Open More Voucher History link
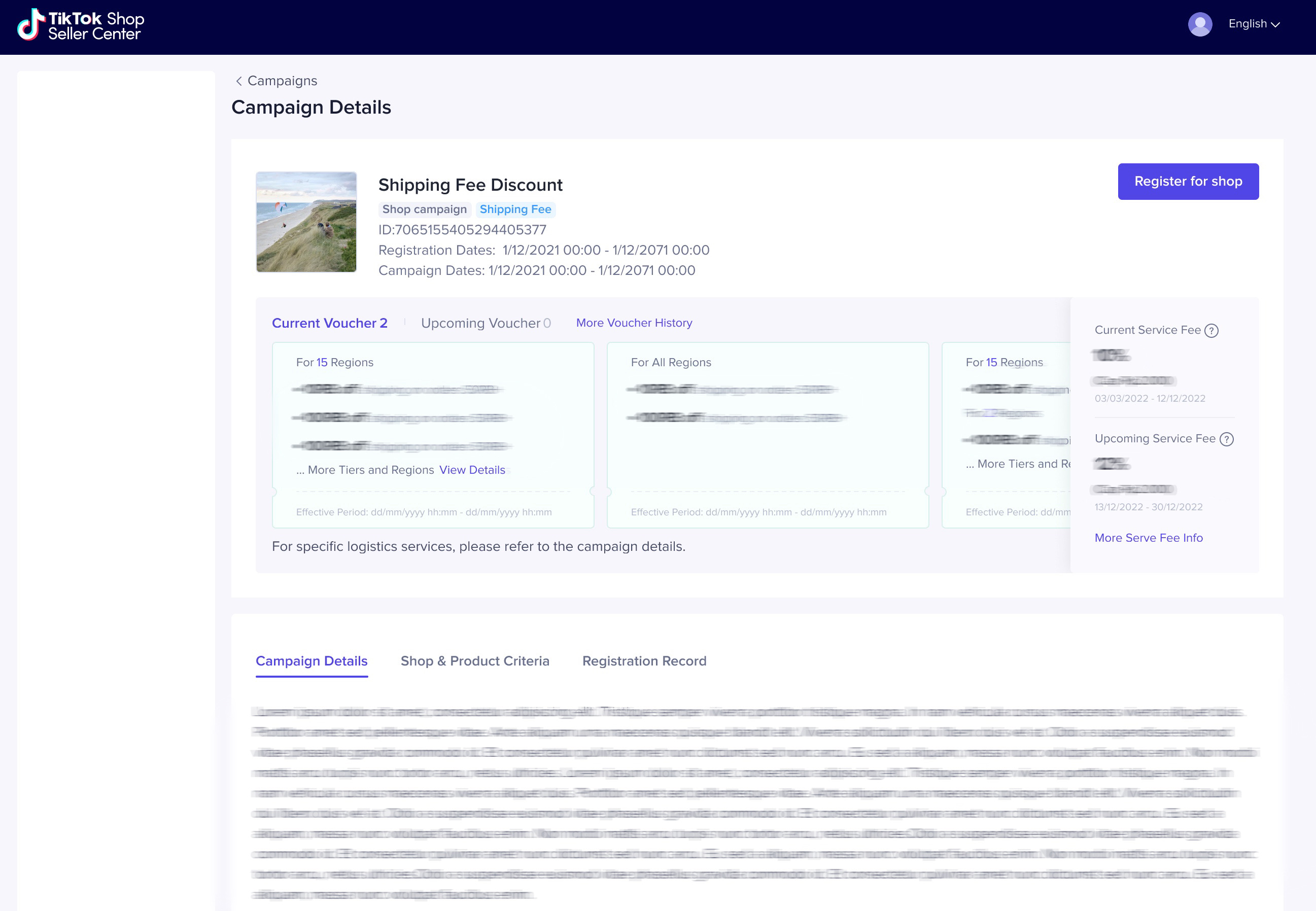The width and height of the screenshot is (1316, 911). 634,323
